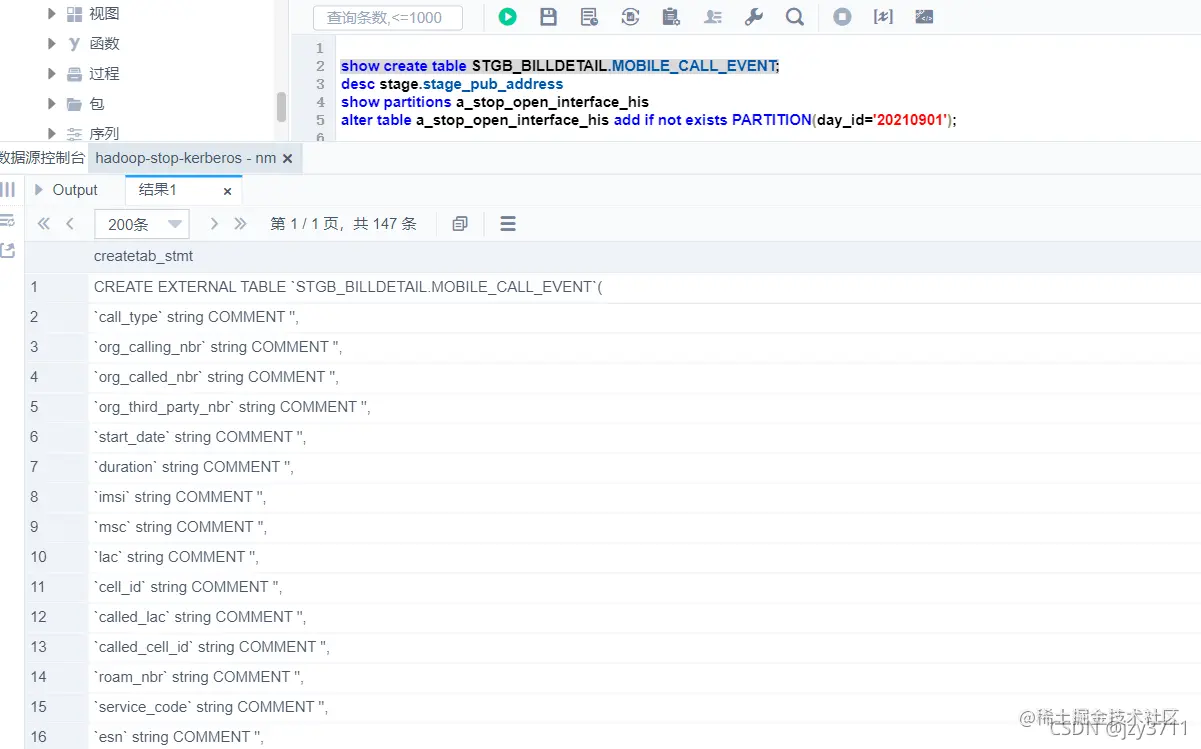Switch to the Output tab
Screen dimensions: 1201x749
[75, 190]
